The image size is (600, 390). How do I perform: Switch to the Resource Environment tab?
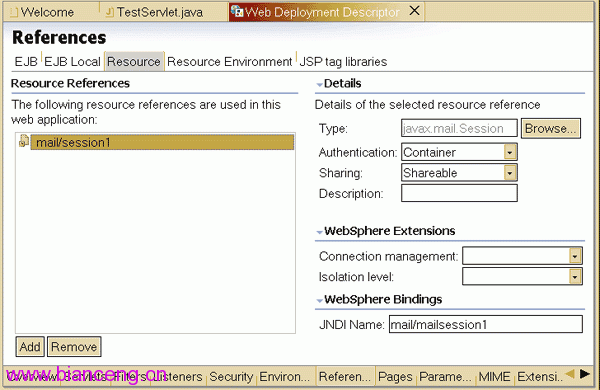[230, 62]
